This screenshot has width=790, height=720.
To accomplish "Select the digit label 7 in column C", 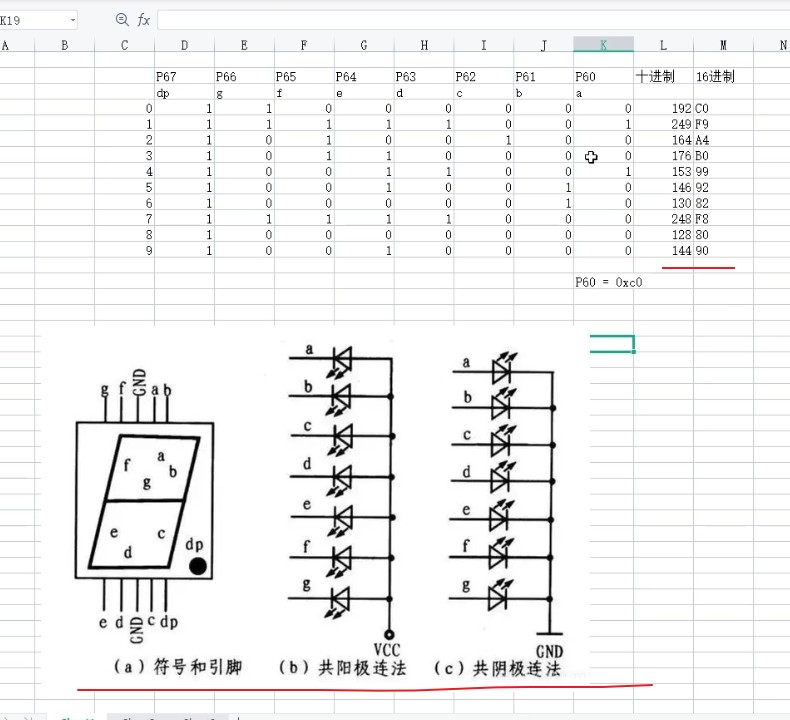I will (124, 219).
